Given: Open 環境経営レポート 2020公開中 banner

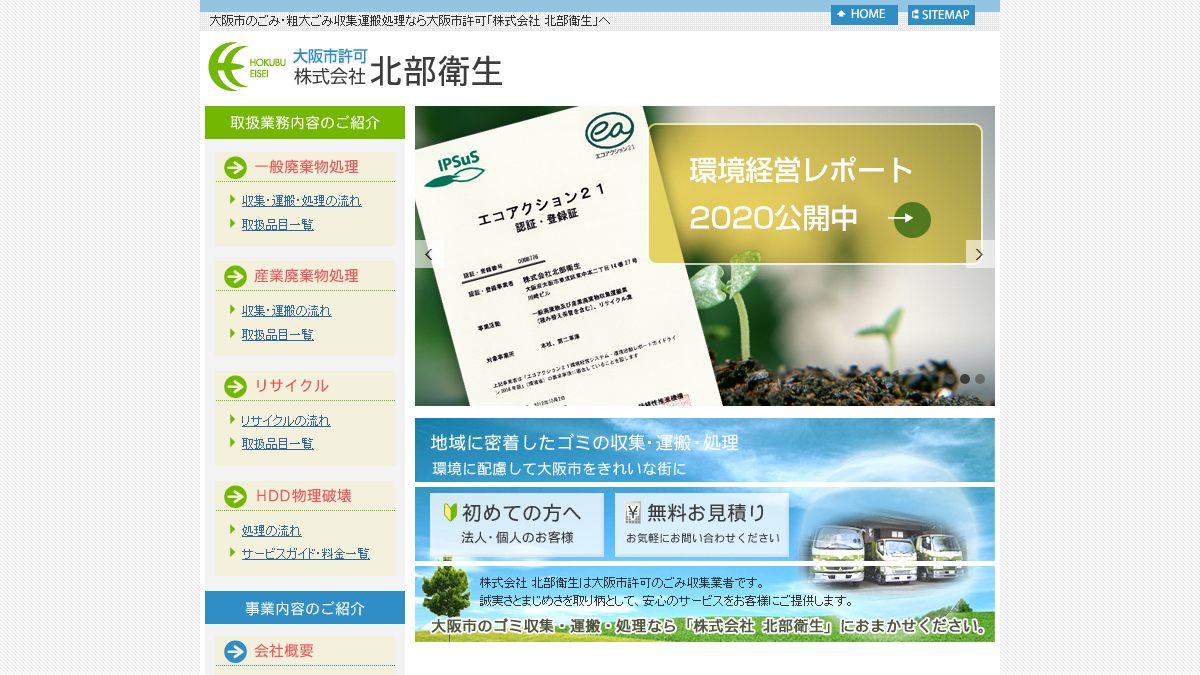Looking at the screenshot, I should 815,194.
